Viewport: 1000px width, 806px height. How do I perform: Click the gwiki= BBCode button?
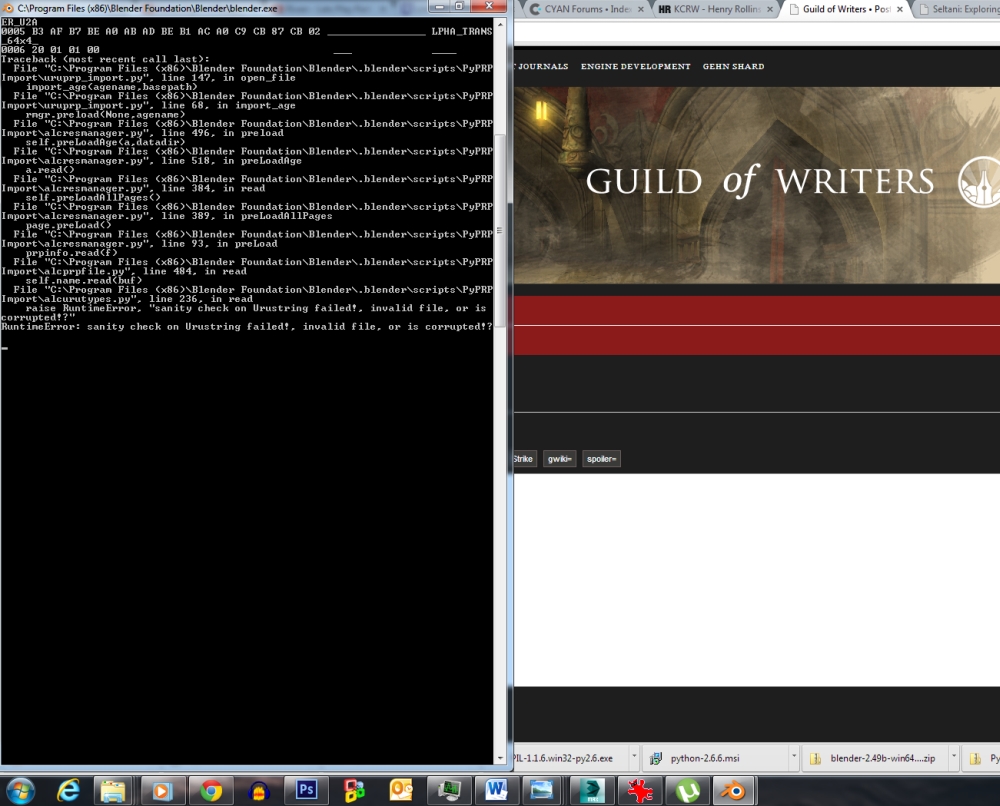coord(559,458)
